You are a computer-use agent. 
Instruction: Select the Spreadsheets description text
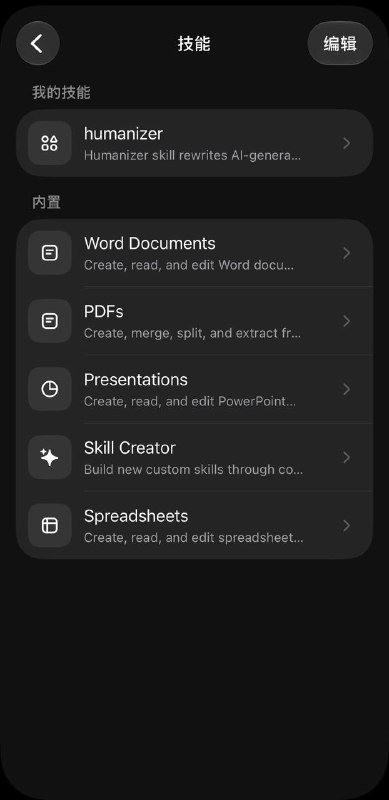[193, 538]
